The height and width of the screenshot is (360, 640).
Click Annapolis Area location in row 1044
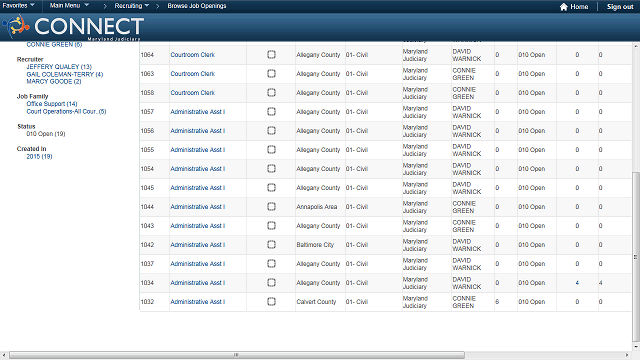pos(317,207)
